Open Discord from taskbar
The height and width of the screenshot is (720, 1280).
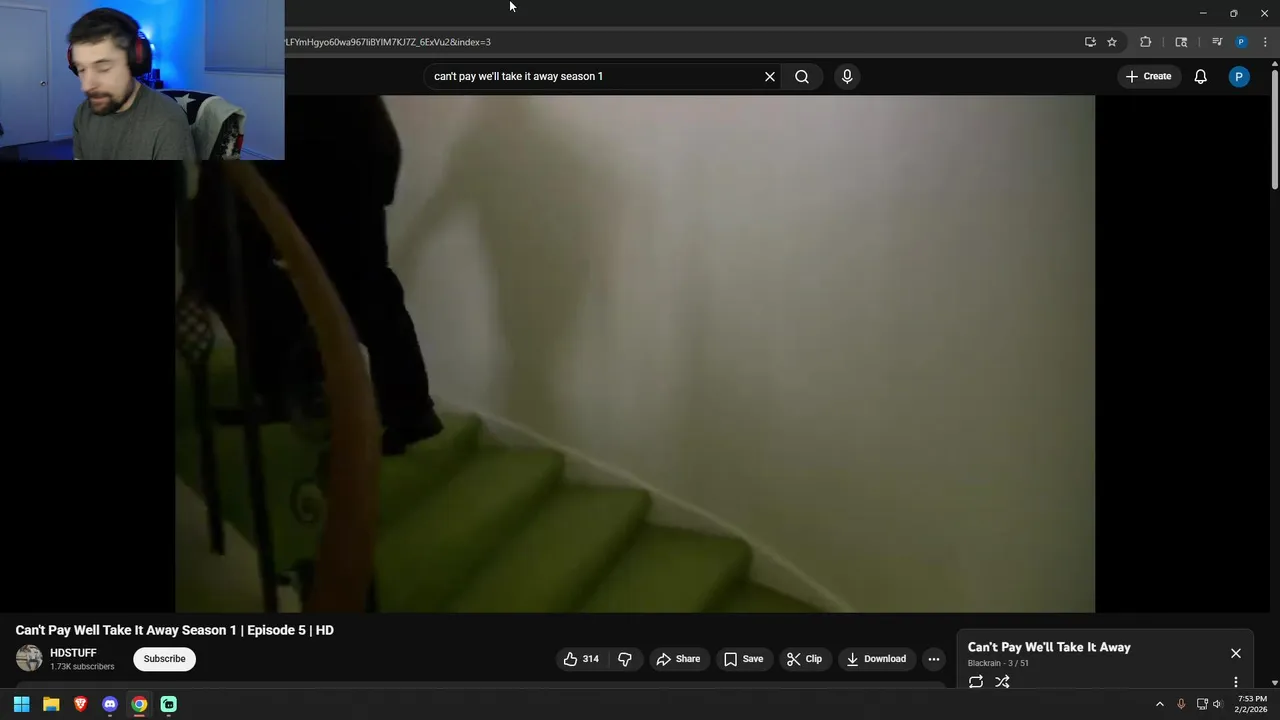(110, 704)
